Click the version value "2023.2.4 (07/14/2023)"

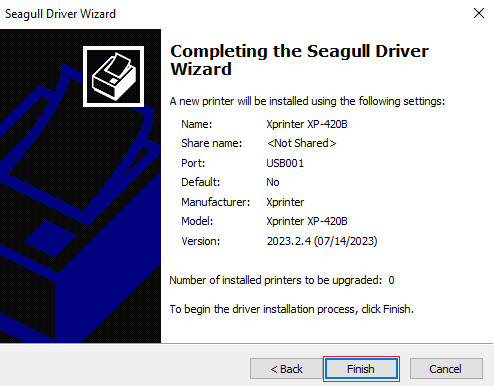coord(322,241)
